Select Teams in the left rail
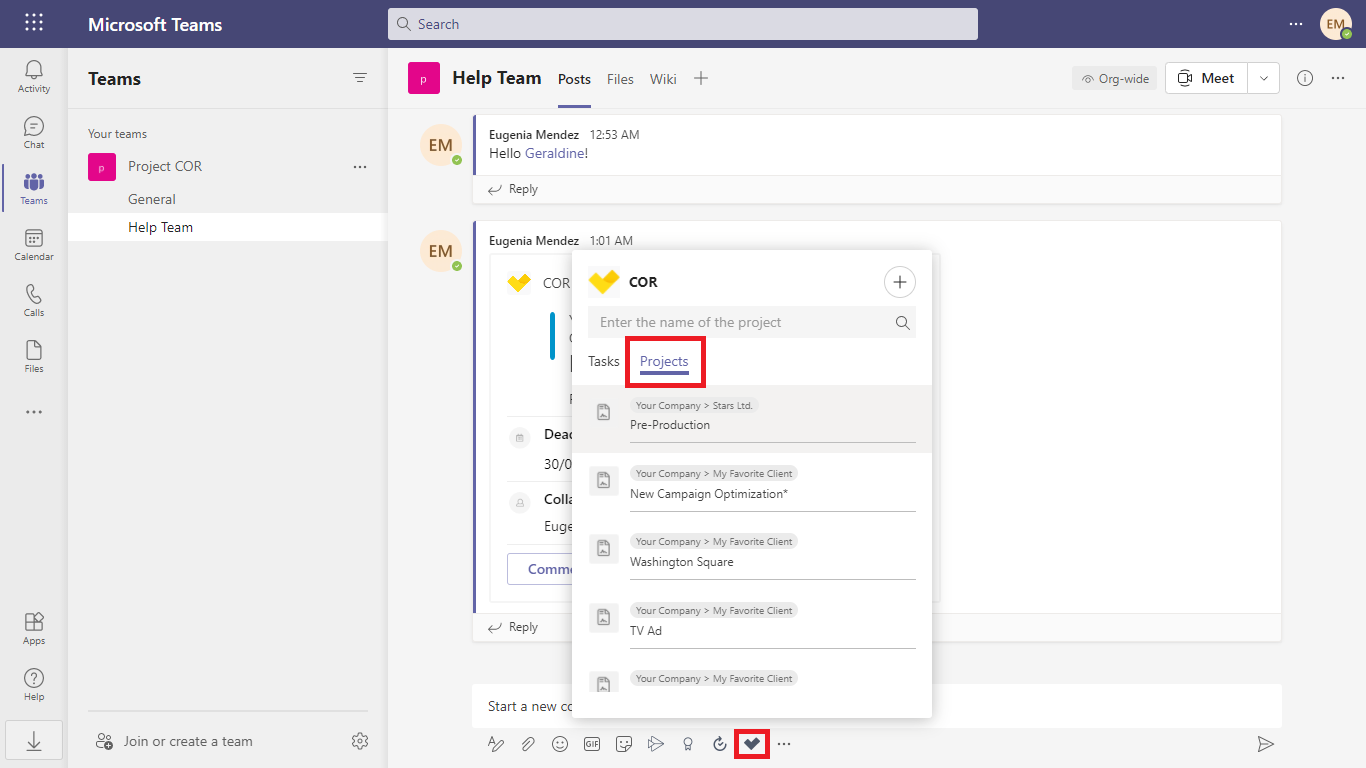This screenshot has width=1366, height=768. 34,189
